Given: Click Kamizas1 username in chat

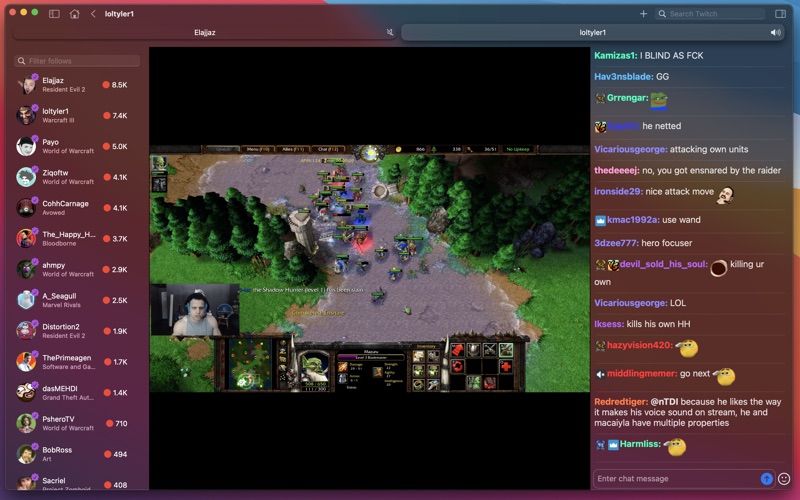Looking at the screenshot, I should coord(615,56).
